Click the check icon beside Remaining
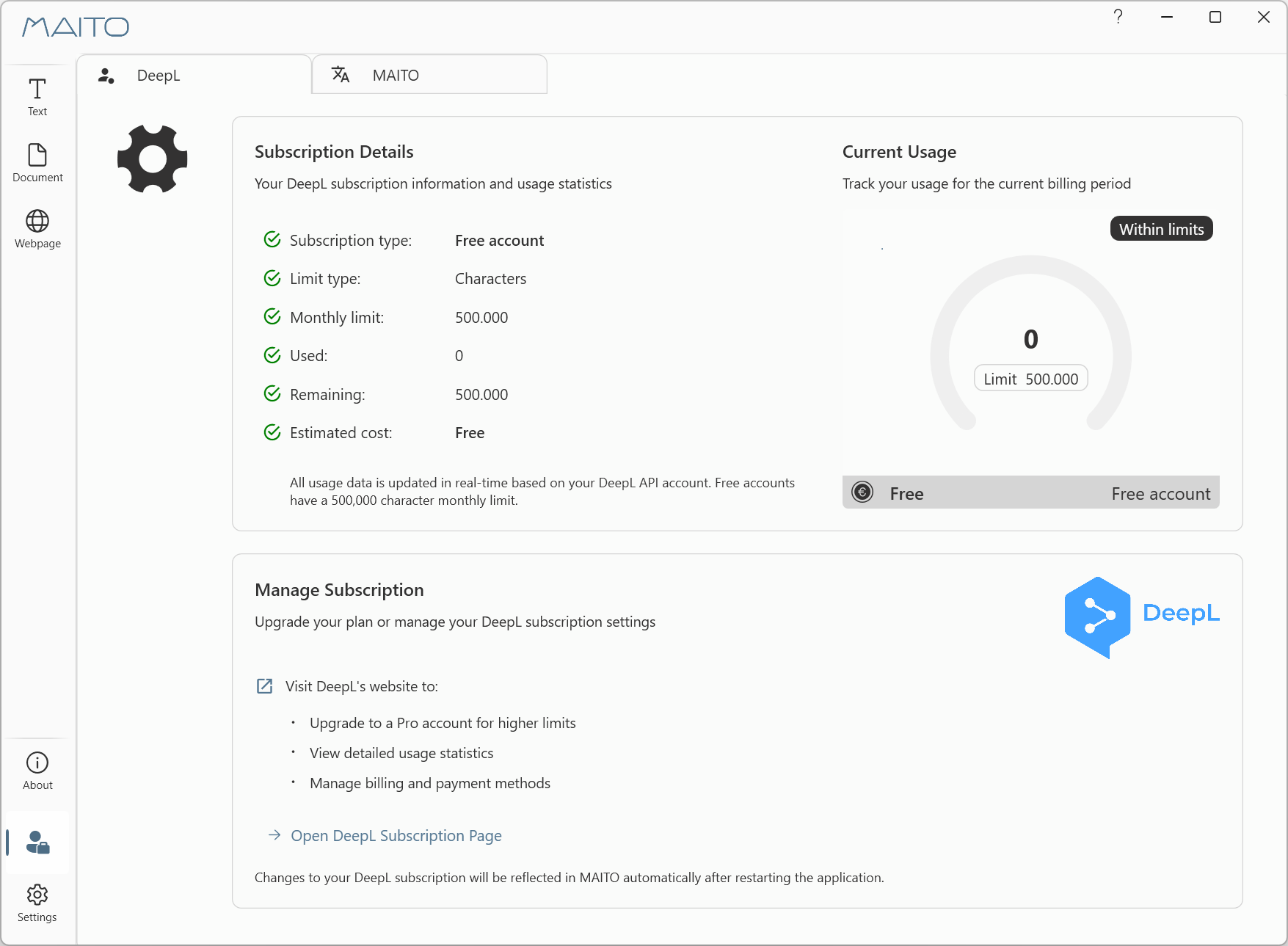Viewport: 1288px width, 946px height. (x=272, y=393)
